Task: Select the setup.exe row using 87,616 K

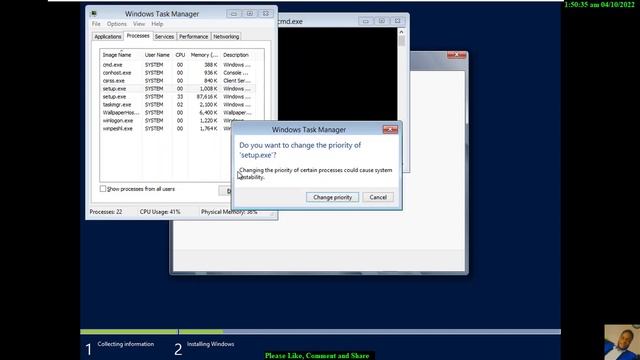Action: point(178,97)
